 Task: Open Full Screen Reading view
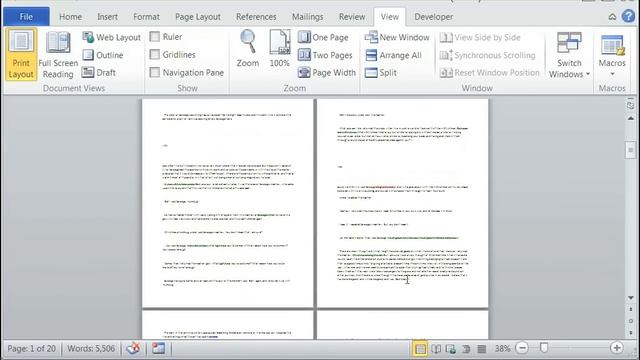pos(58,55)
